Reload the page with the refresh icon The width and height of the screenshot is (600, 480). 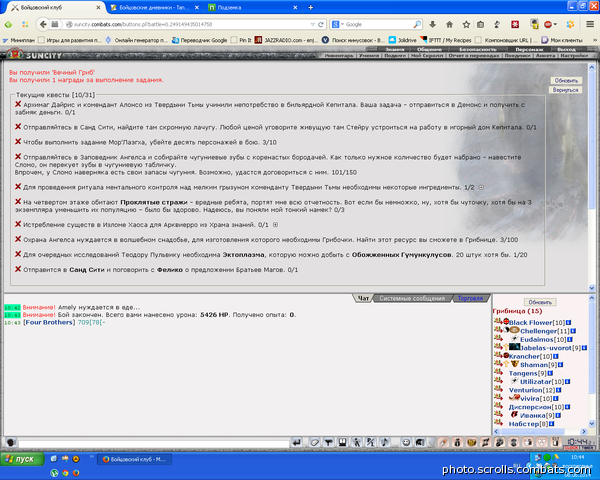pos(321,24)
